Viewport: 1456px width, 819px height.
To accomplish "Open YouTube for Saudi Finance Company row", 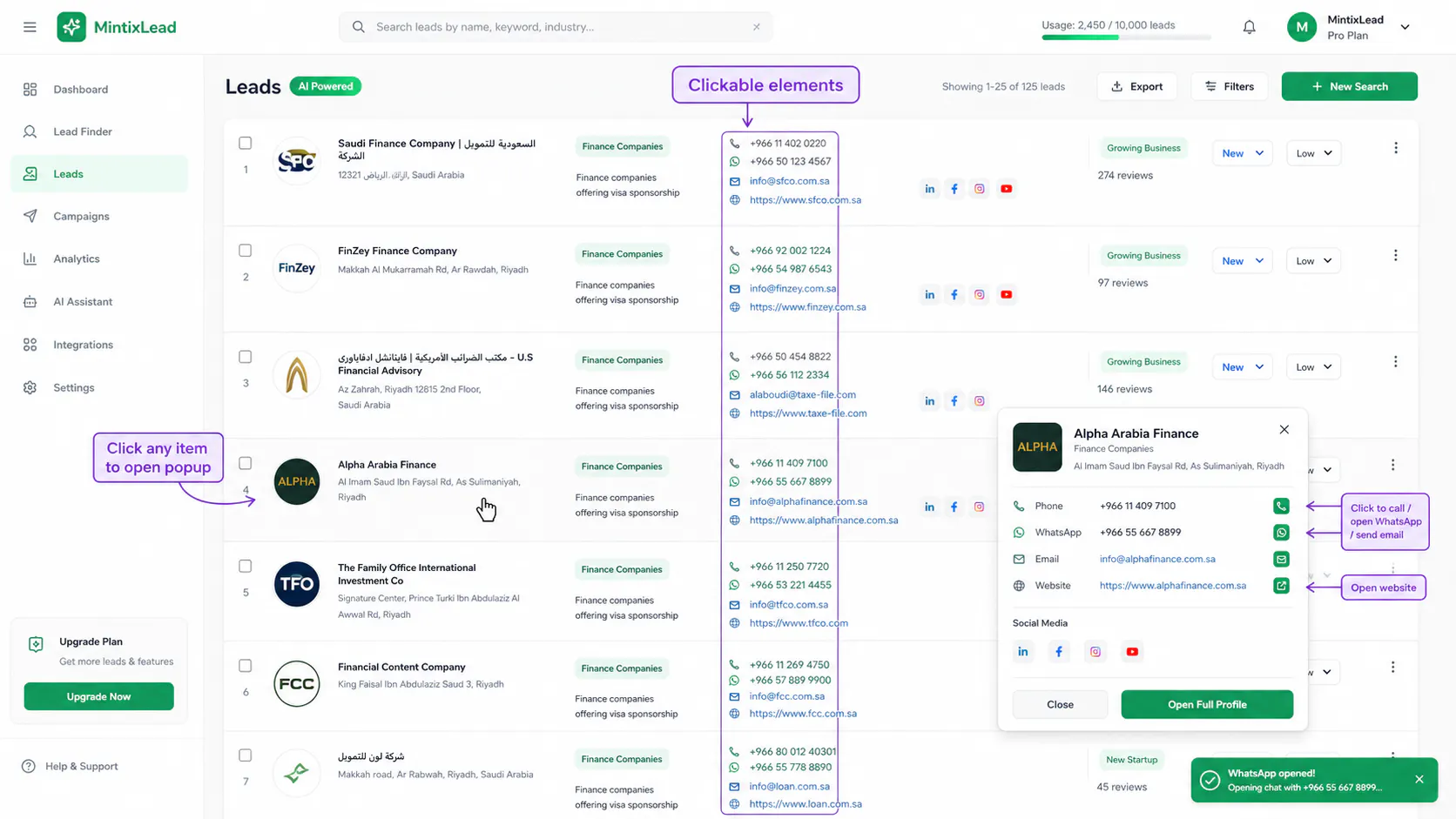I will [1006, 189].
